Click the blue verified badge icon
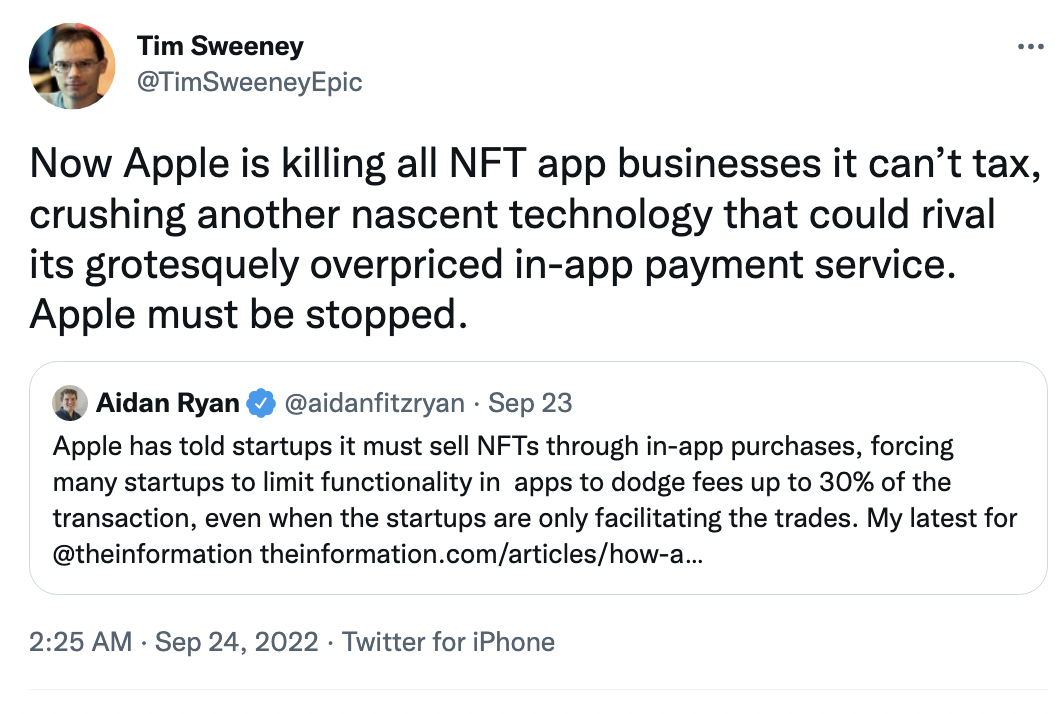The width and height of the screenshot is (1062, 714). [x=261, y=403]
